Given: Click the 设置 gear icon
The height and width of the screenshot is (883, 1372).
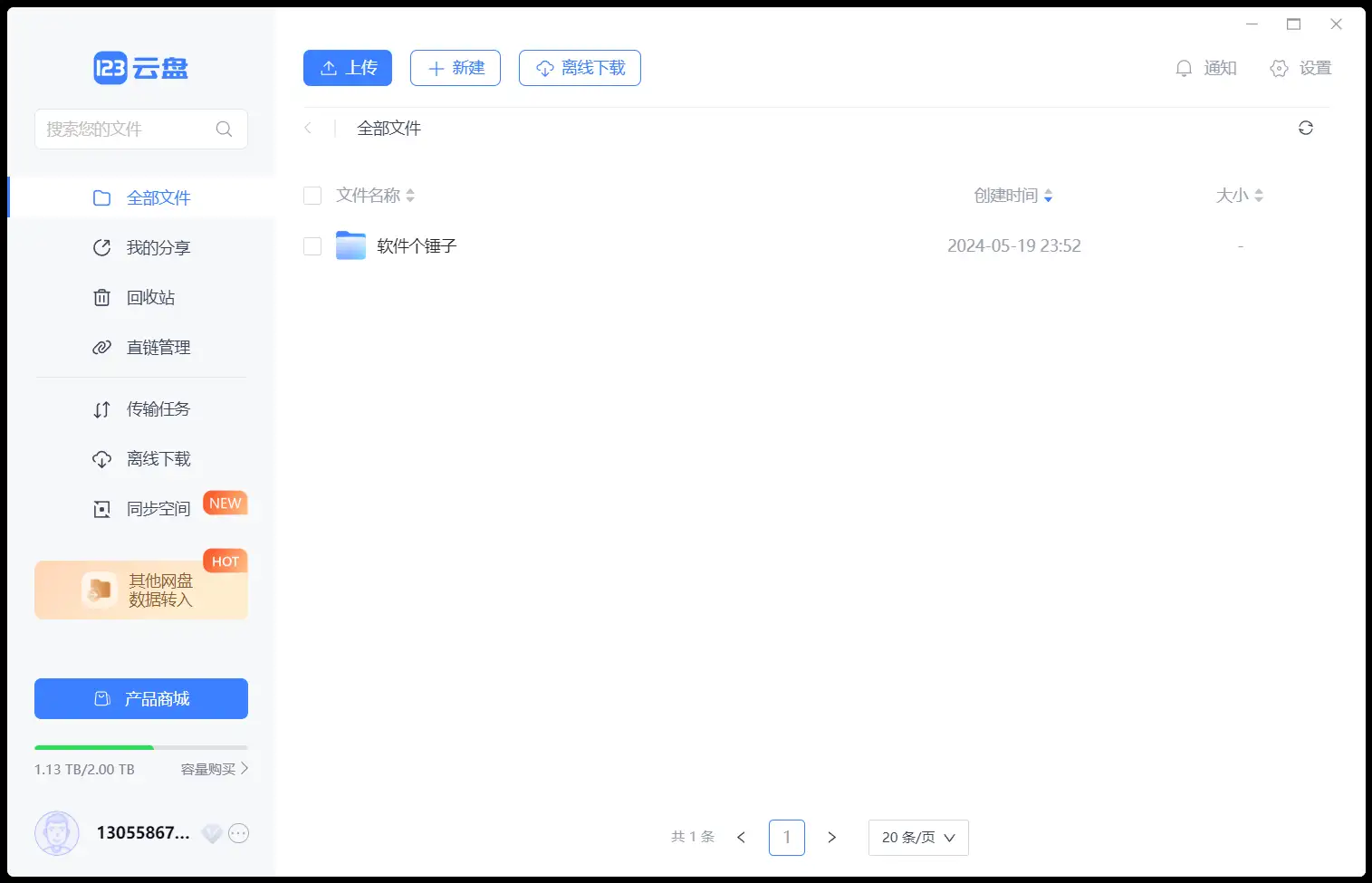Looking at the screenshot, I should coord(1279,68).
